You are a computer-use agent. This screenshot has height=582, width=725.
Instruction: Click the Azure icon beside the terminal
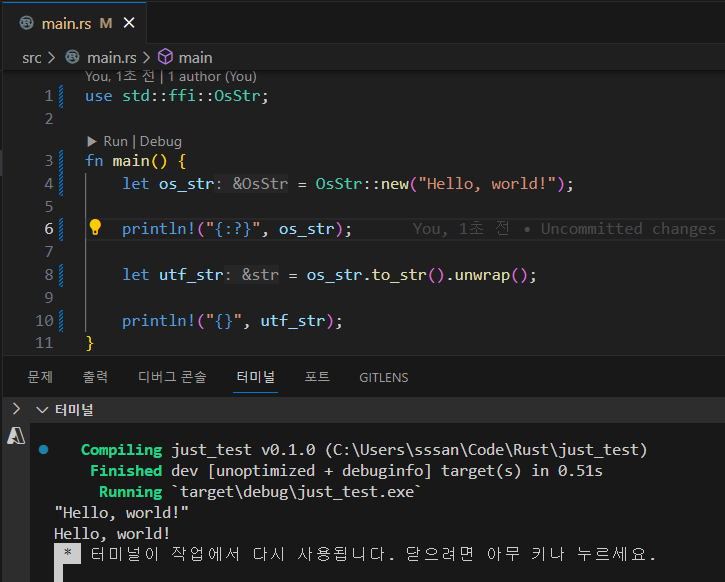pos(16,435)
